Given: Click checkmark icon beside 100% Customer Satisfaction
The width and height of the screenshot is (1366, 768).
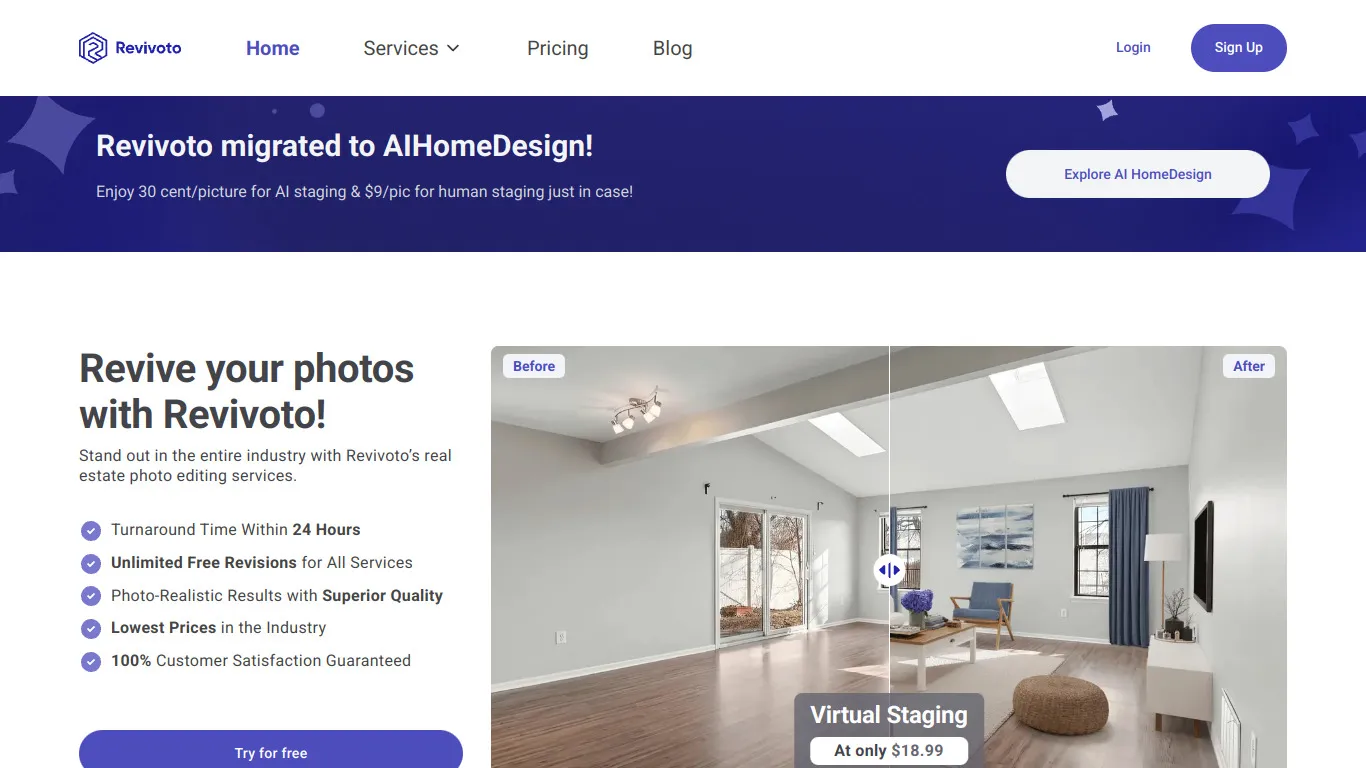Looking at the screenshot, I should pyautogui.click(x=91, y=661).
